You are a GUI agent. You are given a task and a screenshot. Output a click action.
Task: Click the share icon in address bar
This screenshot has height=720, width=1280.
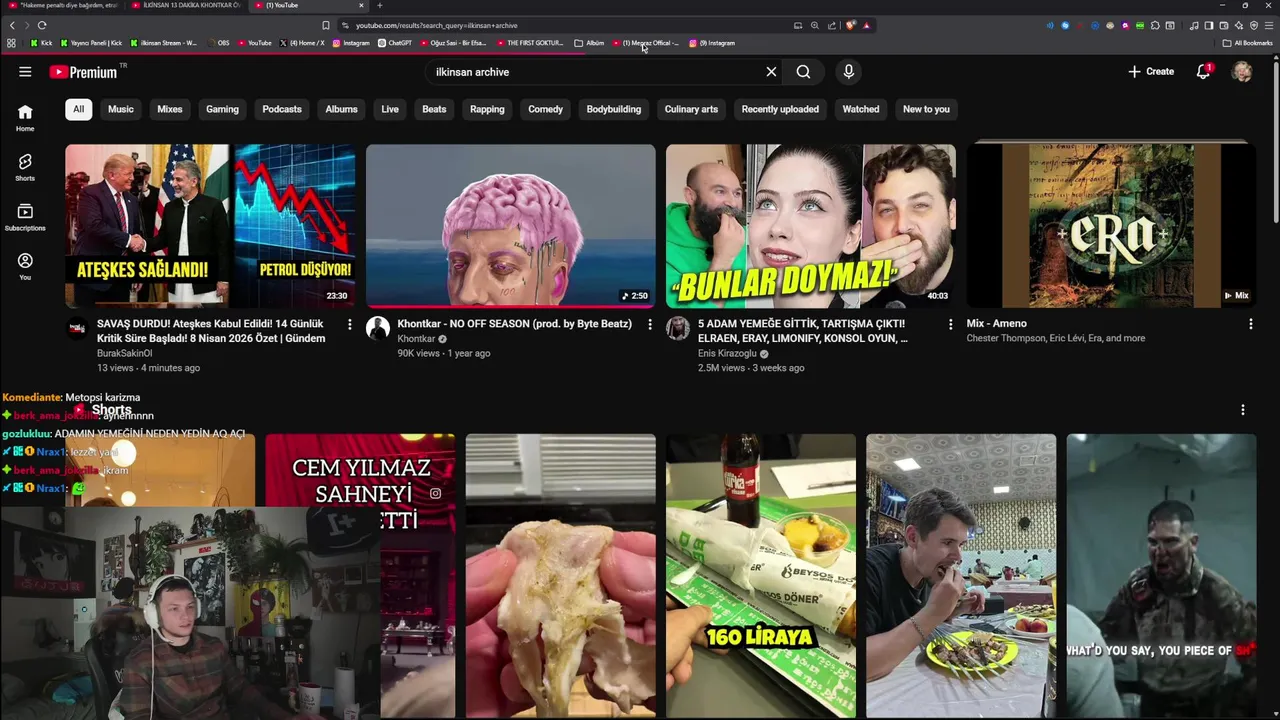tap(832, 25)
